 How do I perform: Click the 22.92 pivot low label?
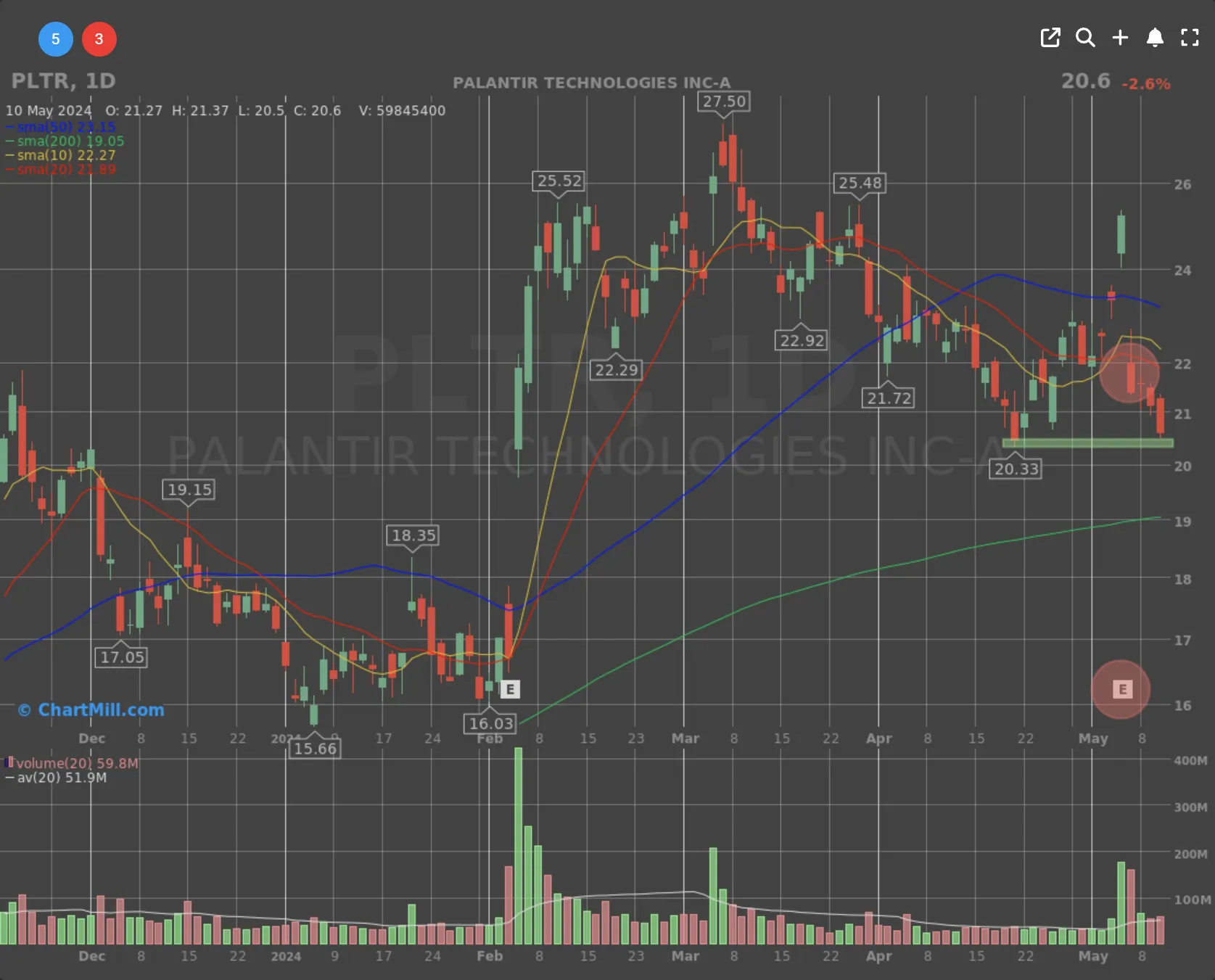(x=802, y=340)
